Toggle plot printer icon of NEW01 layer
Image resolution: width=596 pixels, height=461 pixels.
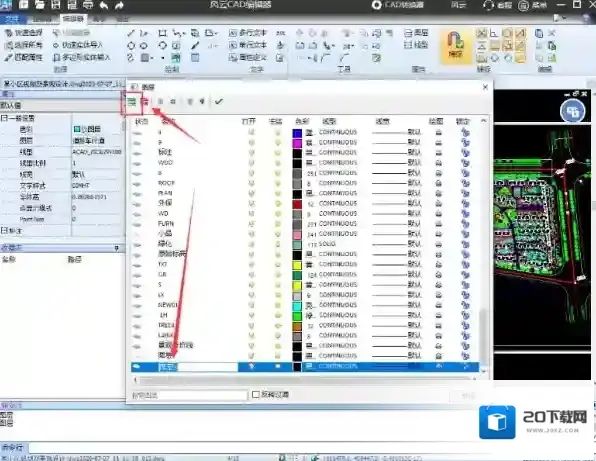coord(438,305)
